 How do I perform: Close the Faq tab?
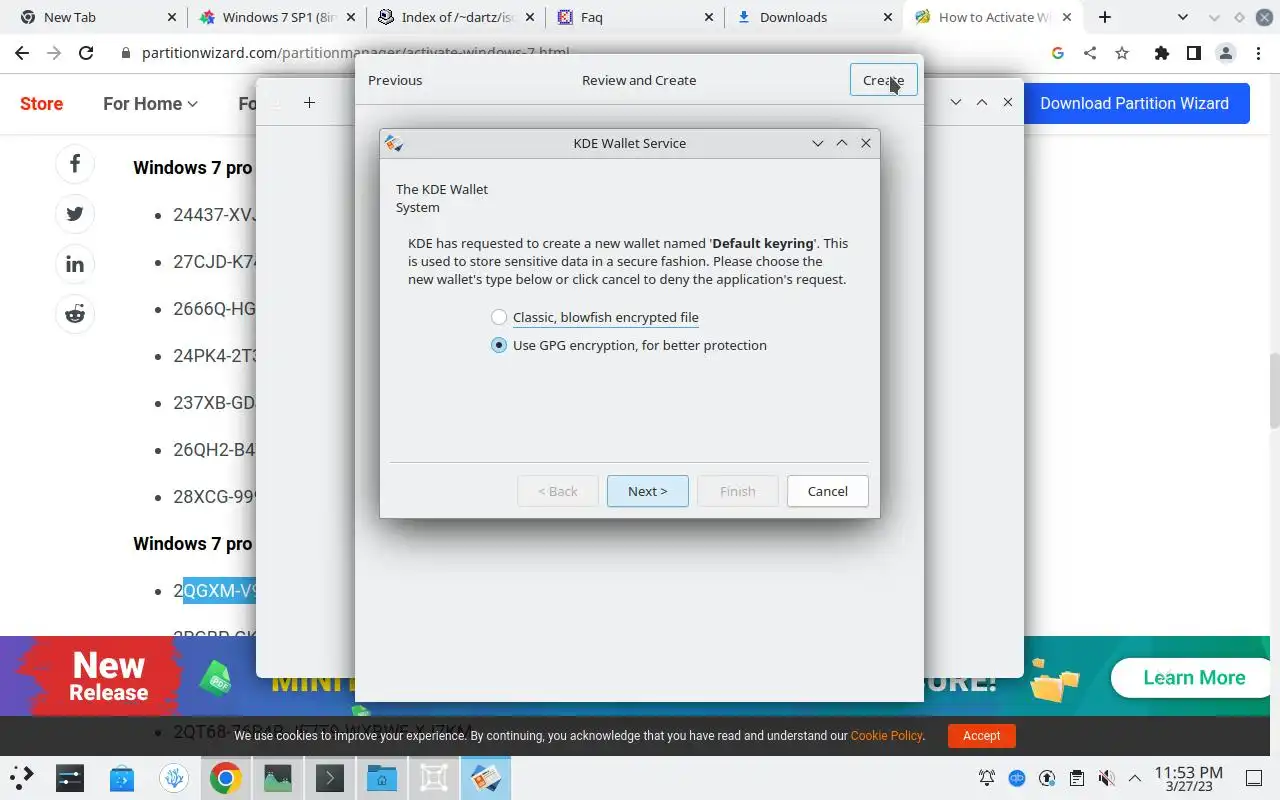click(709, 17)
